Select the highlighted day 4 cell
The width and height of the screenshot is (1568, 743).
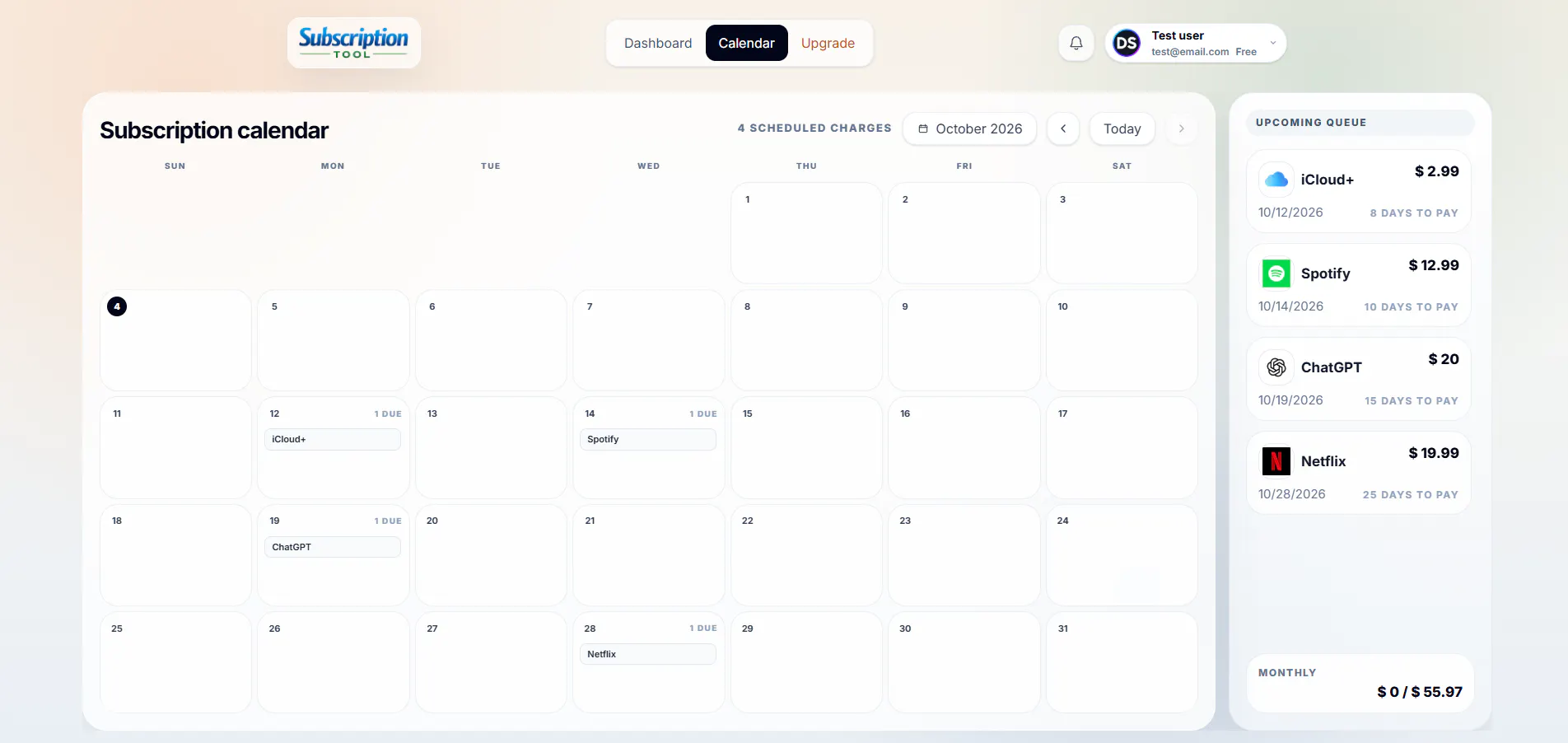(x=175, y=340)
